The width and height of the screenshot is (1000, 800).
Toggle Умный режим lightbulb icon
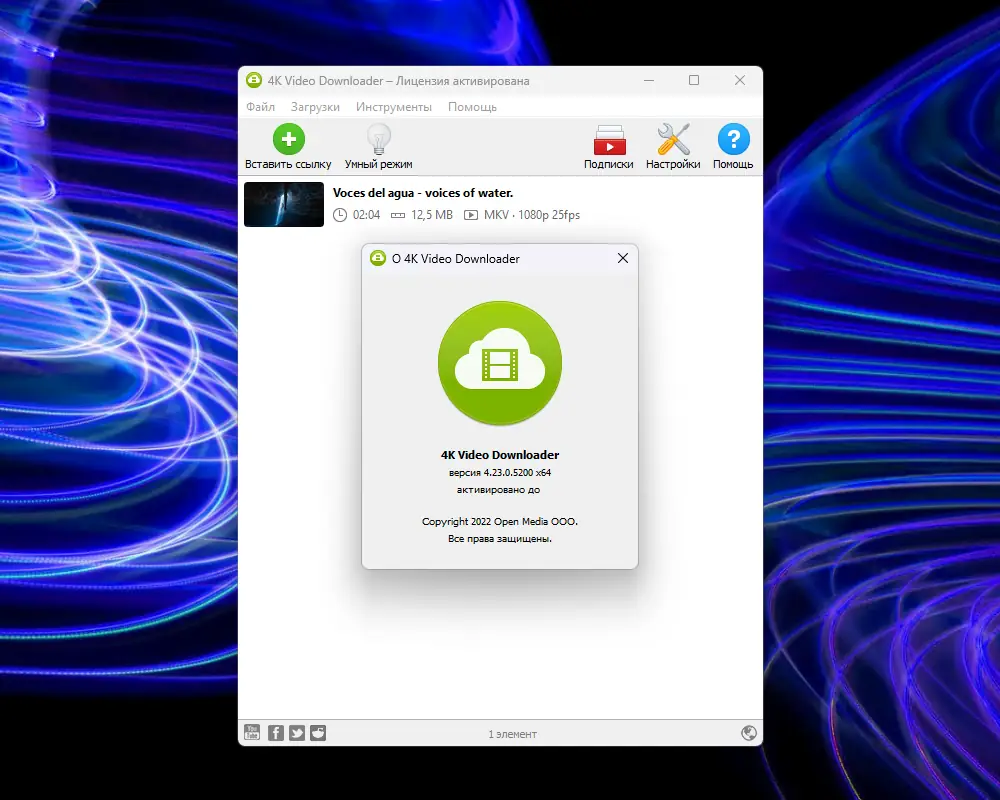(378, 139)
